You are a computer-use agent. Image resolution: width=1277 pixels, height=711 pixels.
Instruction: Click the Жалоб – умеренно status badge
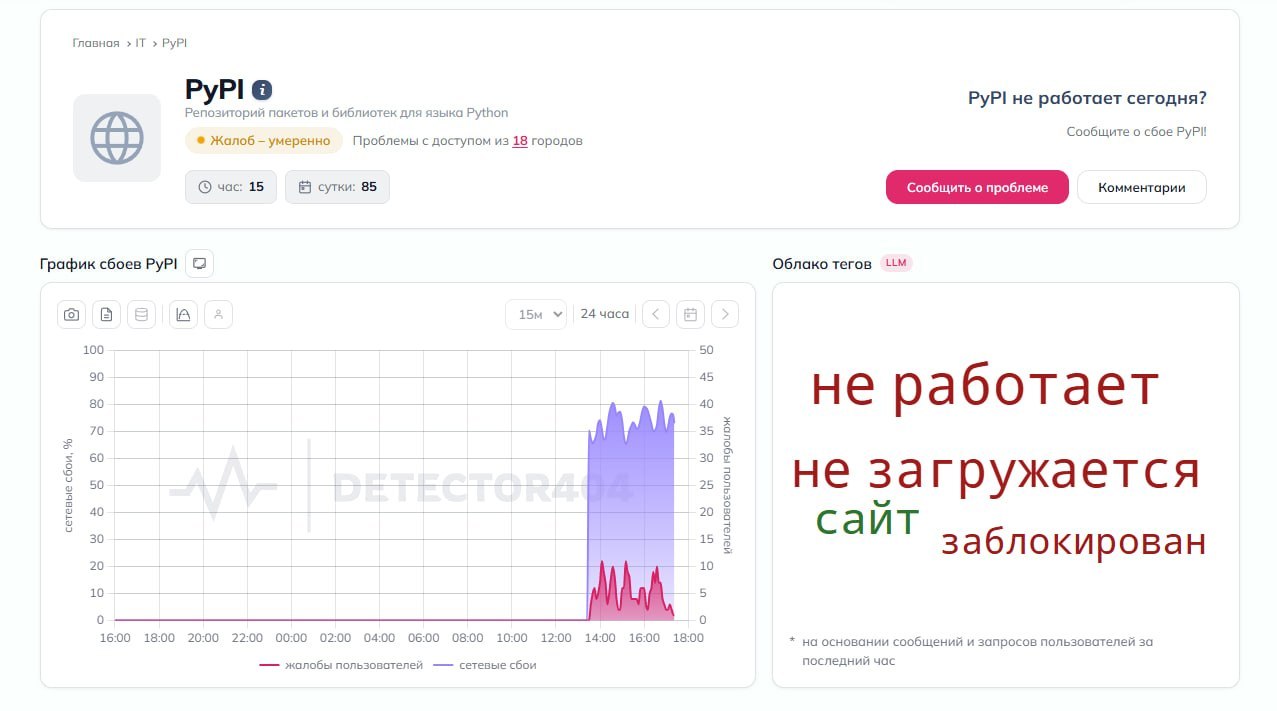[x=264, y=141]
